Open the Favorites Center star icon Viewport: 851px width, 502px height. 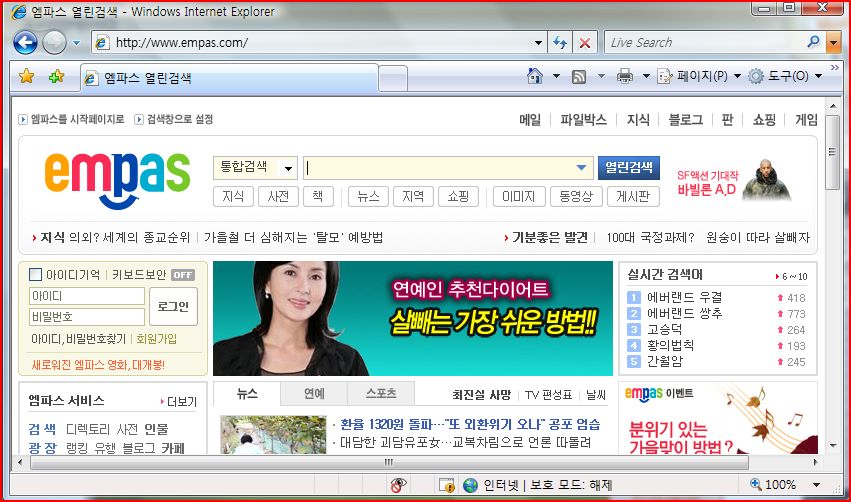click(26, 77)
